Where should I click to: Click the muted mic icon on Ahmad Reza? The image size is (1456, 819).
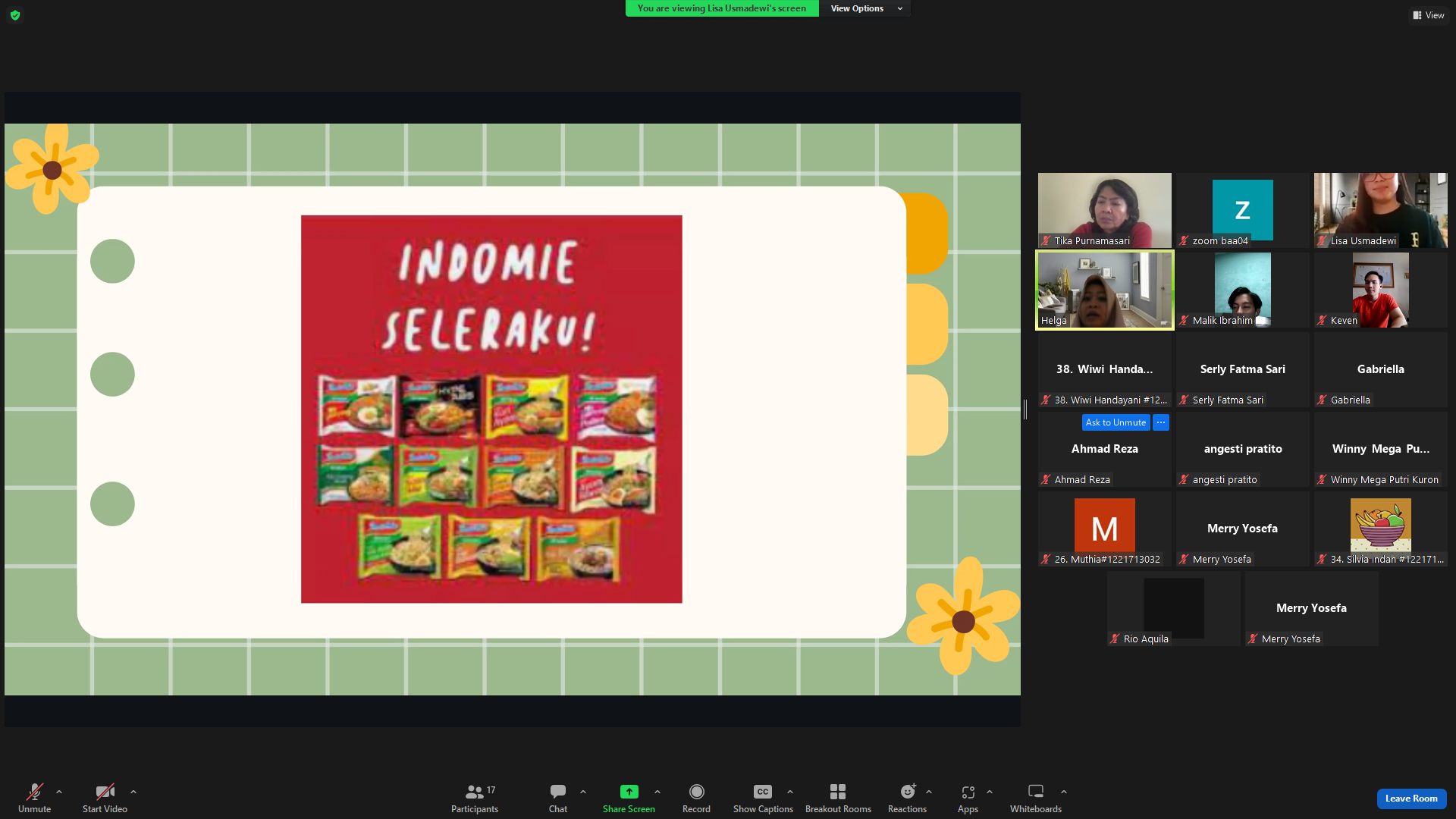pos(1046,480)
